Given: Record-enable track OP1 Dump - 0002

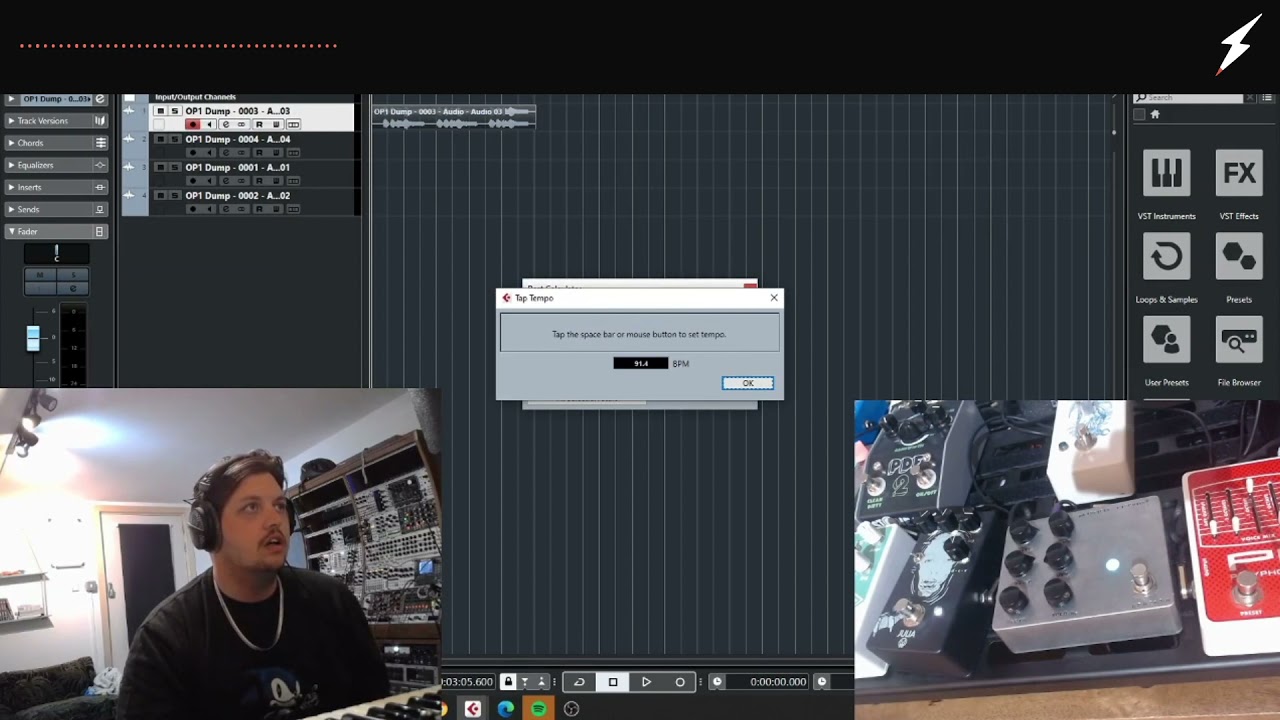Looking at the screenshot, I should (x=193, y=209).
